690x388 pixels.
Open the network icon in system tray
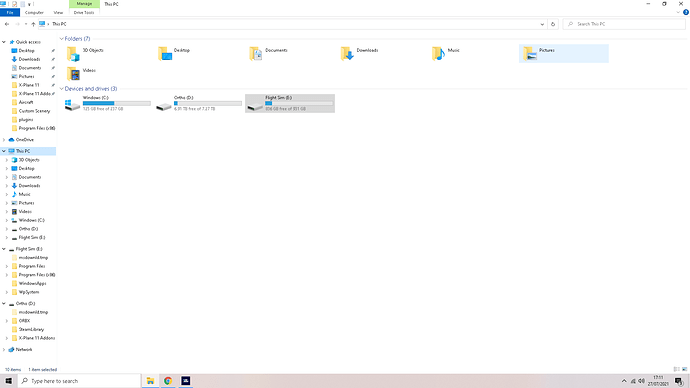[x=633, y=381]
